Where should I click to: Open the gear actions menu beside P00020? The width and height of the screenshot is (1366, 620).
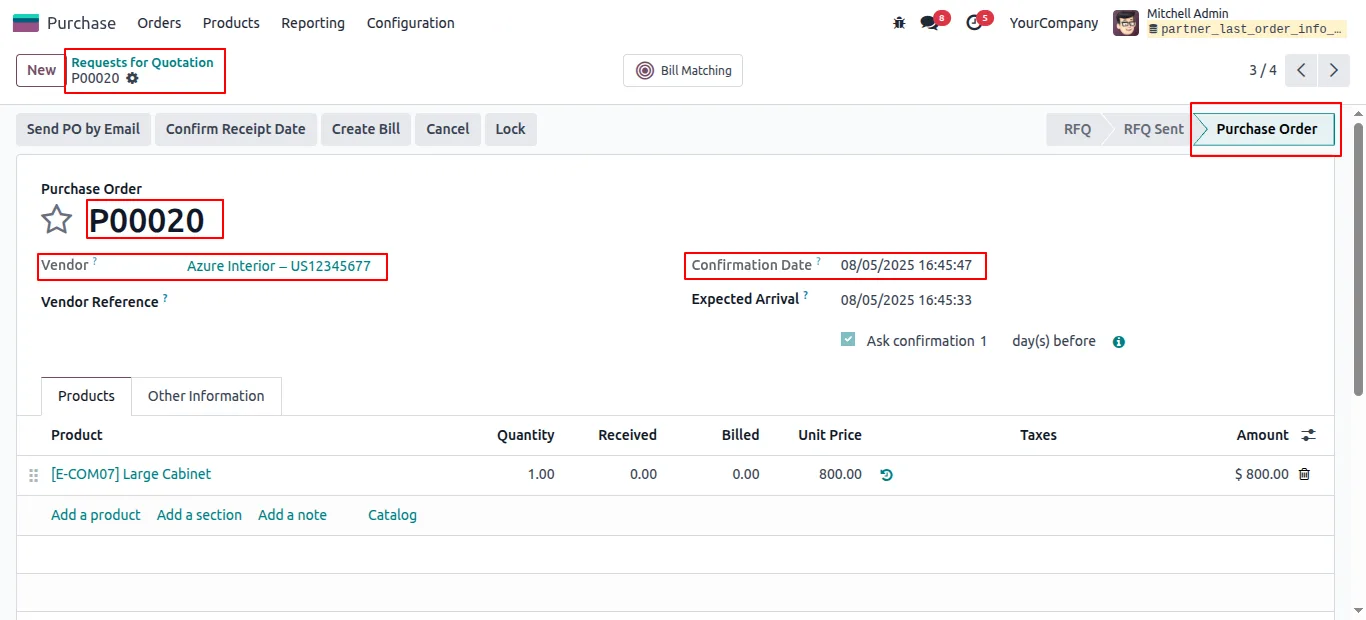tap(133, 78)
